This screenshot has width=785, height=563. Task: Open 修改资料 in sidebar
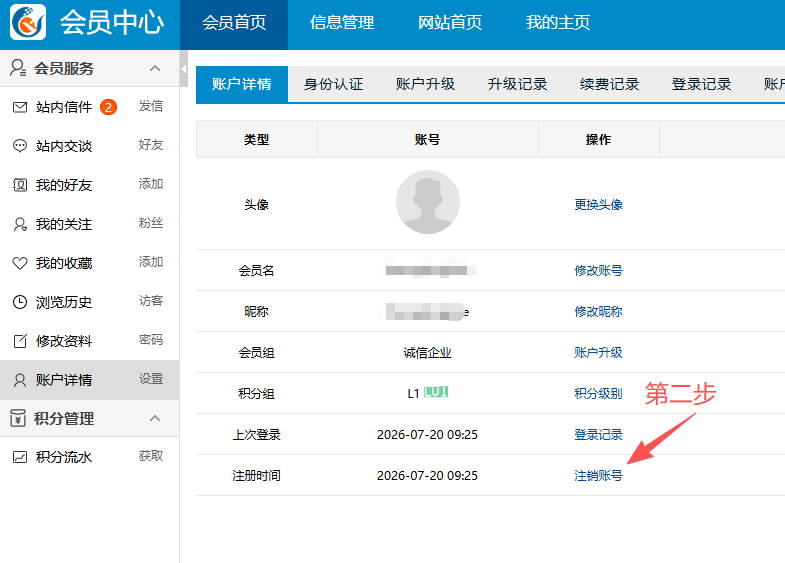click(64, 341)
